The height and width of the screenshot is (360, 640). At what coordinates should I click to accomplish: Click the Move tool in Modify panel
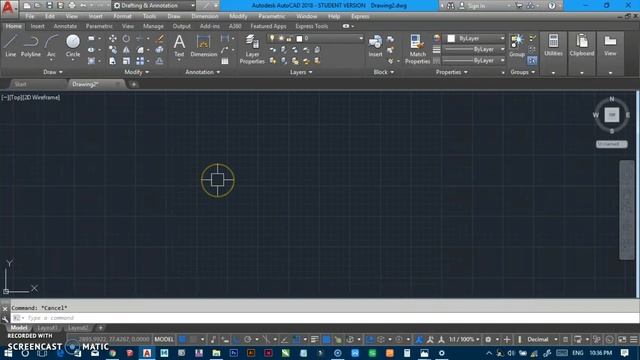(113, 38)
